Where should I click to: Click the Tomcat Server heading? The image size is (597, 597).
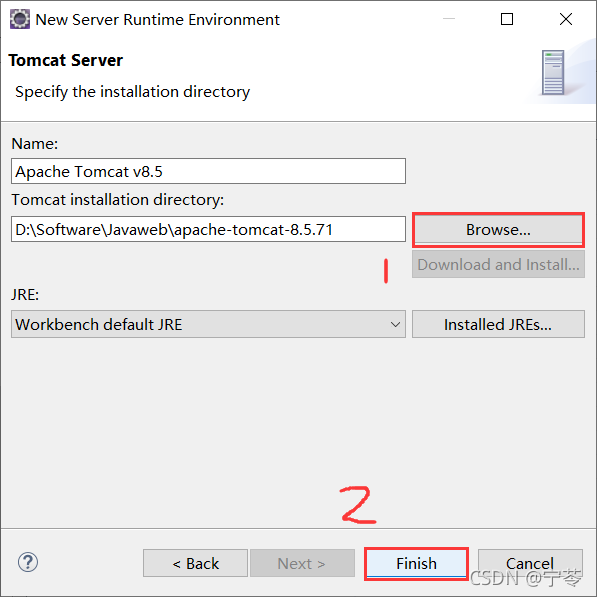click(65, 60)
